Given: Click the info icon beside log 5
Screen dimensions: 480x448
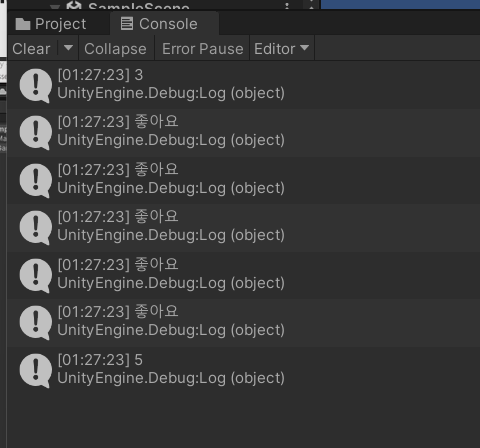Looking at the screenshot, I should 36,371.
